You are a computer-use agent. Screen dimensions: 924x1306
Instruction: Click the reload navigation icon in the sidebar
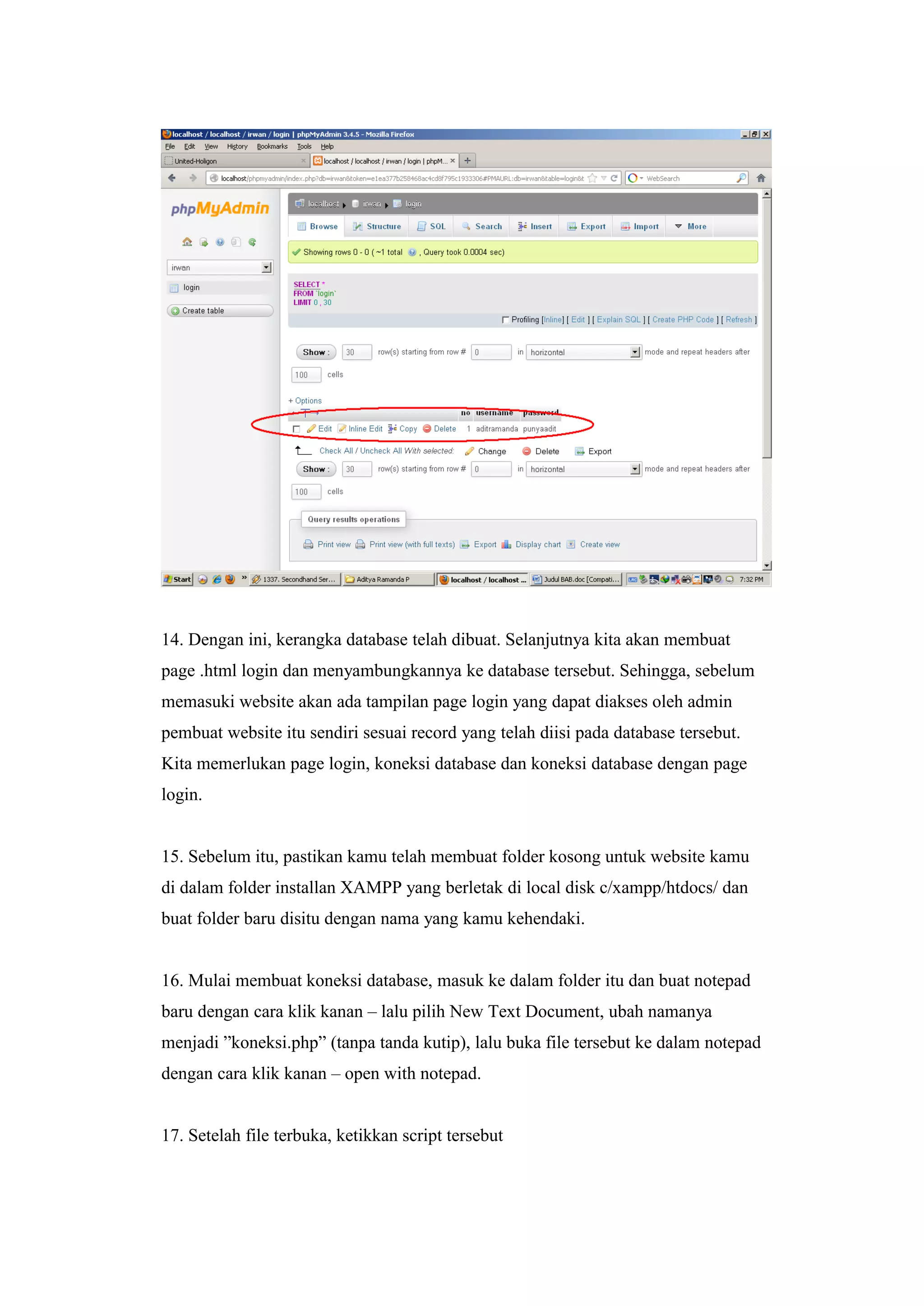[252, 242]
